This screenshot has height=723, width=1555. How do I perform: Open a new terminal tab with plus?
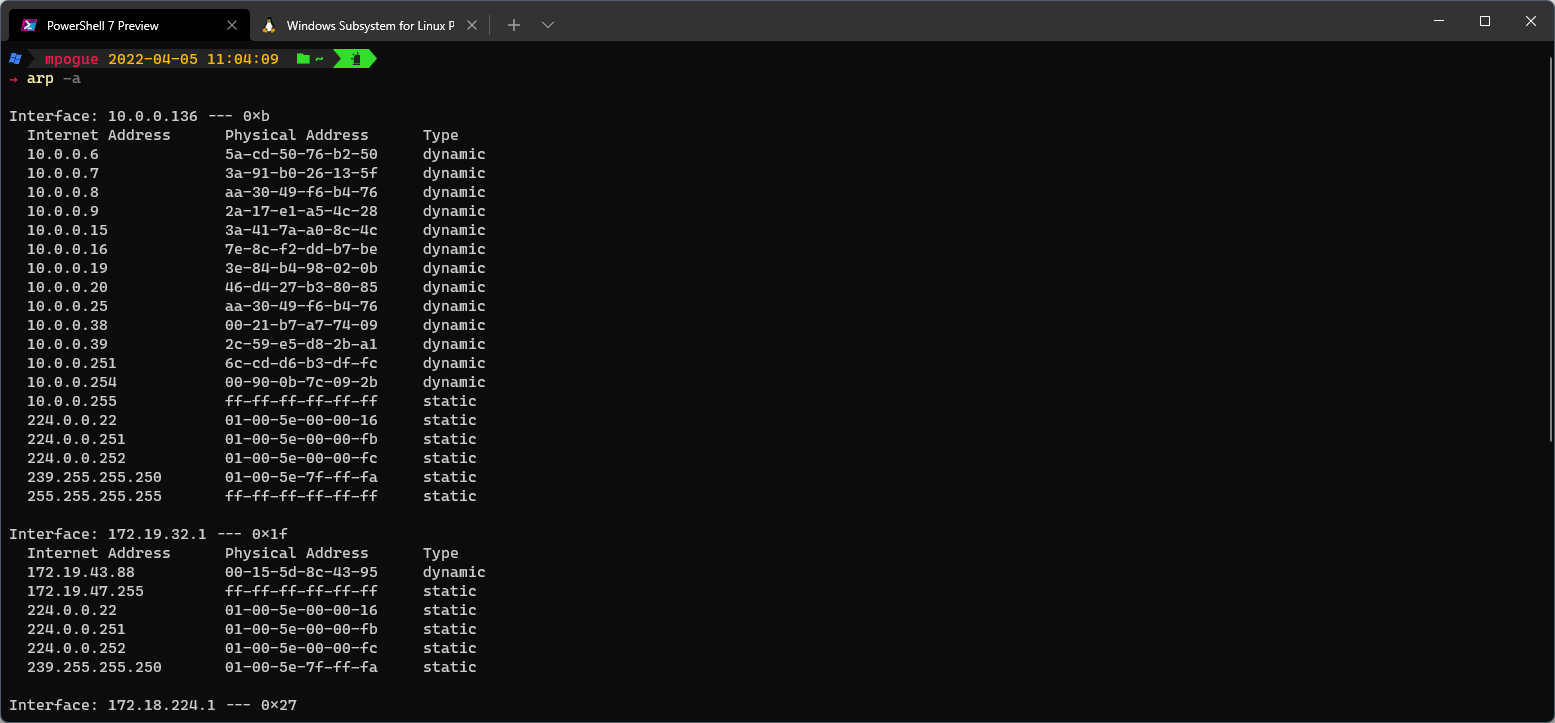tap(514, 25)
